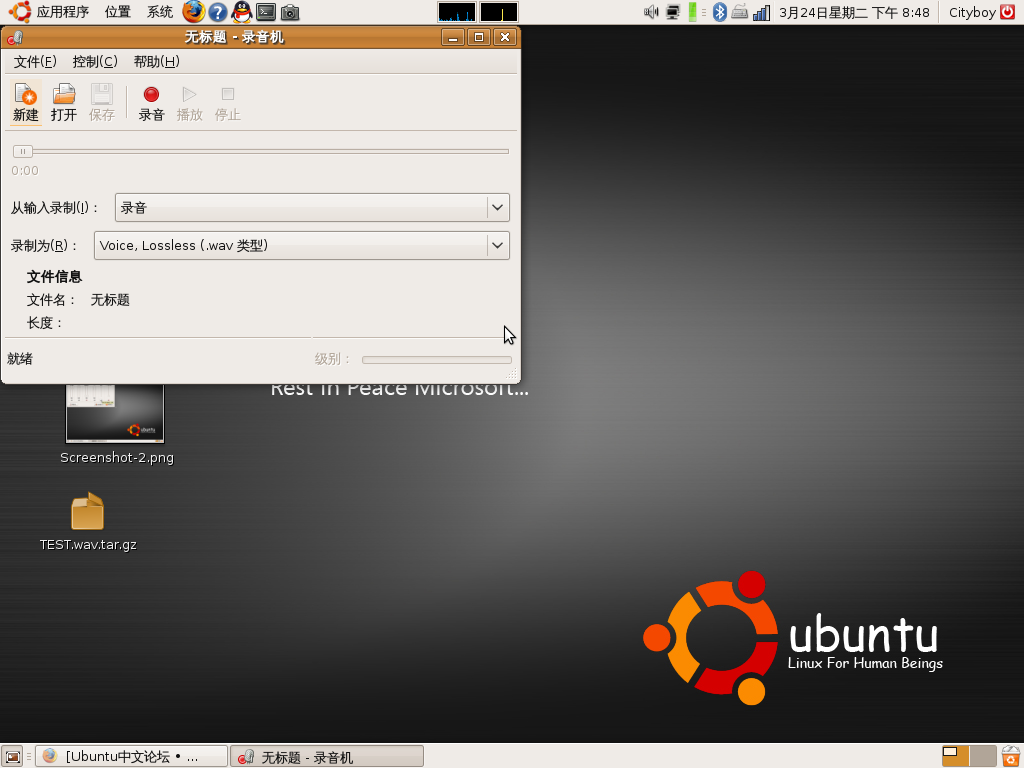Click the Play (播放) toolbar button

189,103
